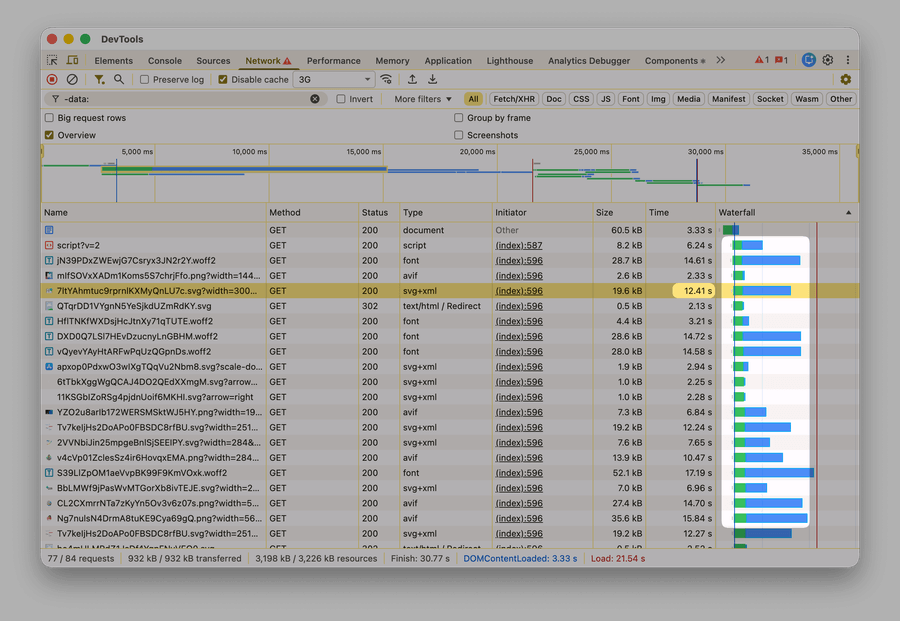Clear the network log

pyautogui.click(x=72, y=79)
